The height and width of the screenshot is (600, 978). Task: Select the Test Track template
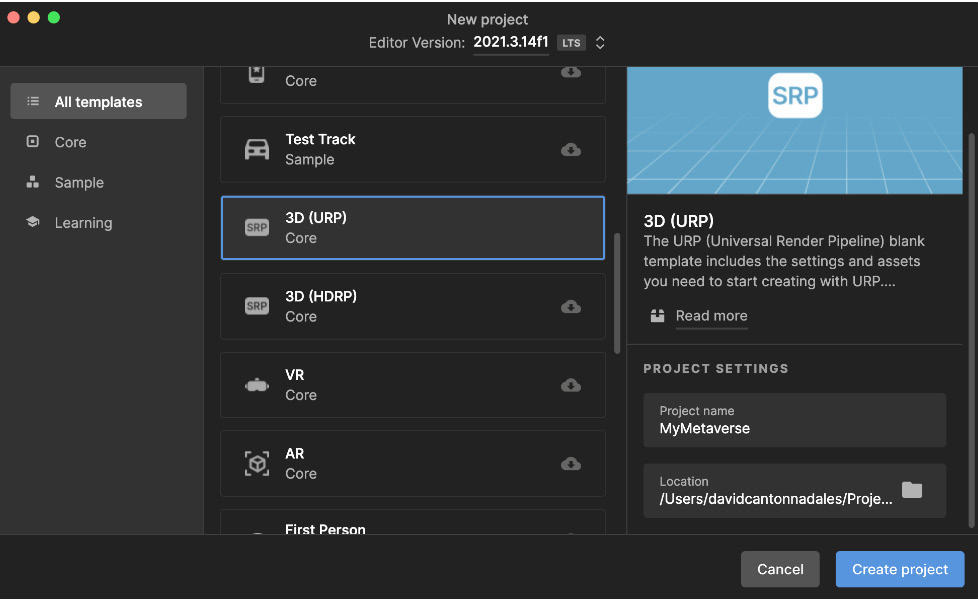413,150
